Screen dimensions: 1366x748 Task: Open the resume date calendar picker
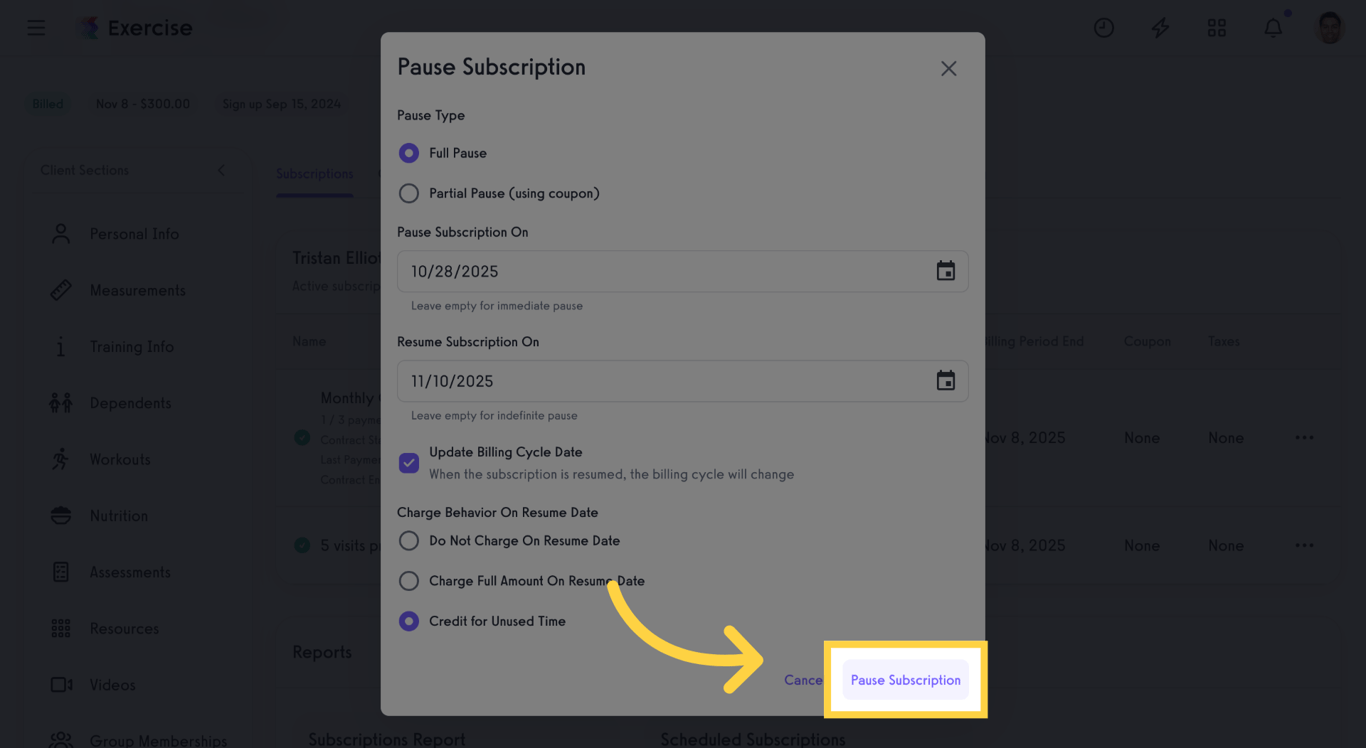pyautogui.click(x=945, y=381)
